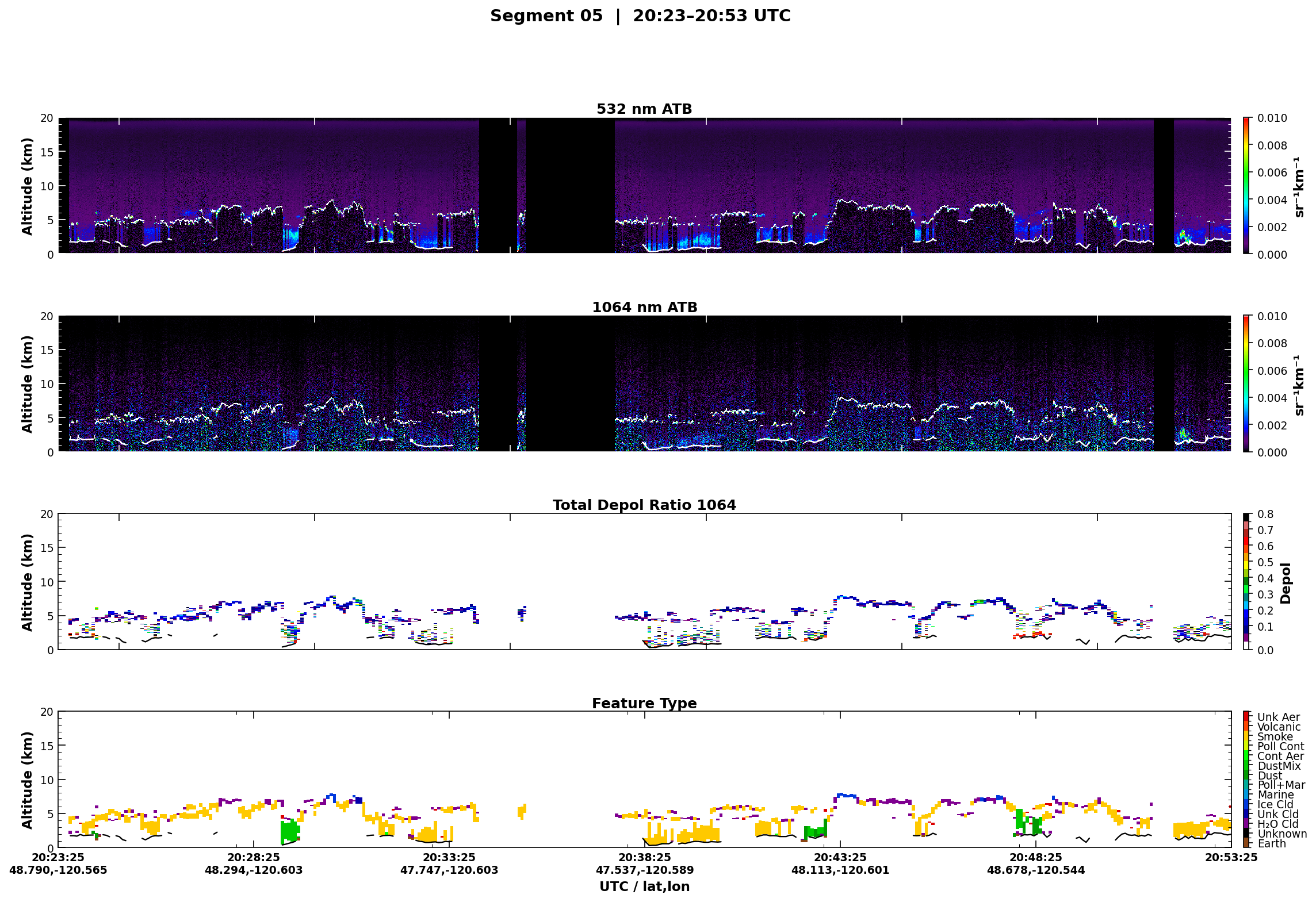
Task: Click the H₂O Cld legend entry
Action: point(1277,824)
